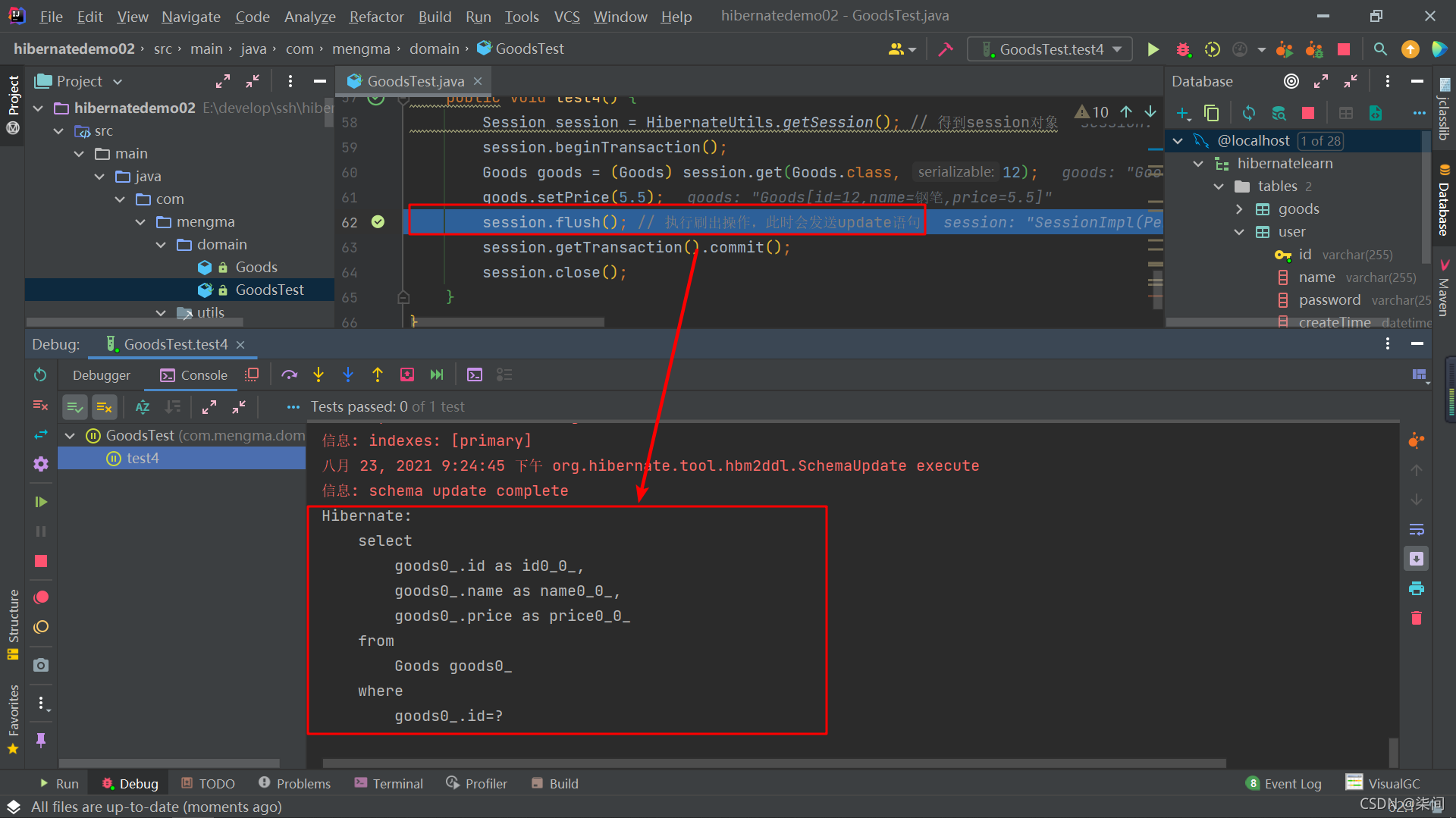Image resolution: width=1456 pixels, height=818 pixels.
Task: Collapse the @localhost data source
Action: (1178, 141)
